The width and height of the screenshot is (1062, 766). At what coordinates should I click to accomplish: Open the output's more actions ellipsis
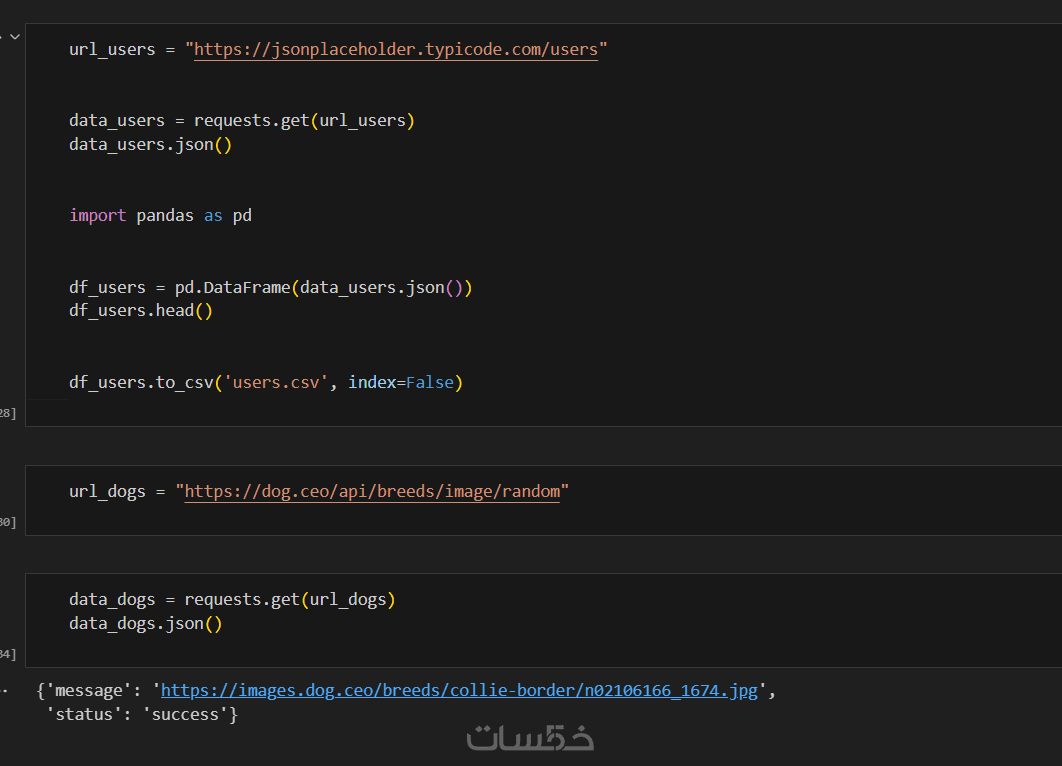4,690
